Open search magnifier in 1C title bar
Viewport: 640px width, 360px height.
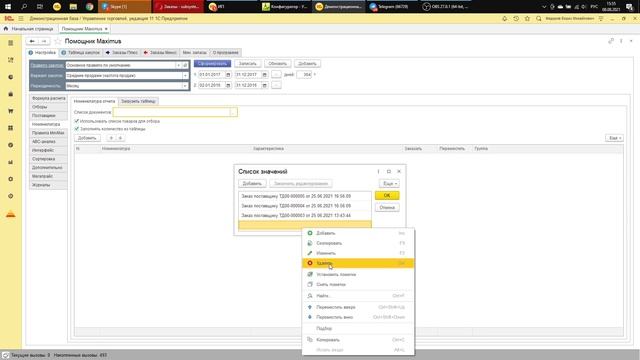pyautogui.click(x=539, y=18)
